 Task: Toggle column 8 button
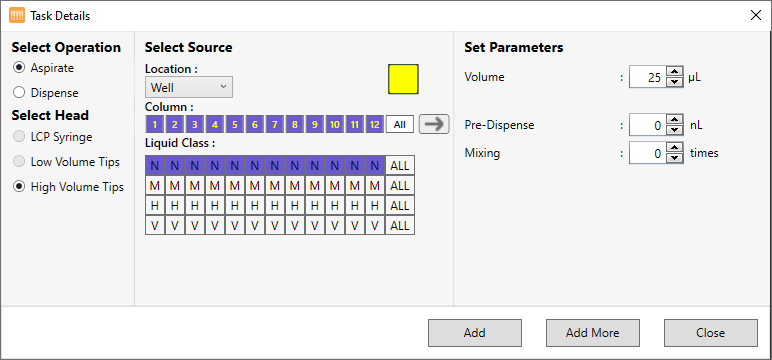(294, 125)
